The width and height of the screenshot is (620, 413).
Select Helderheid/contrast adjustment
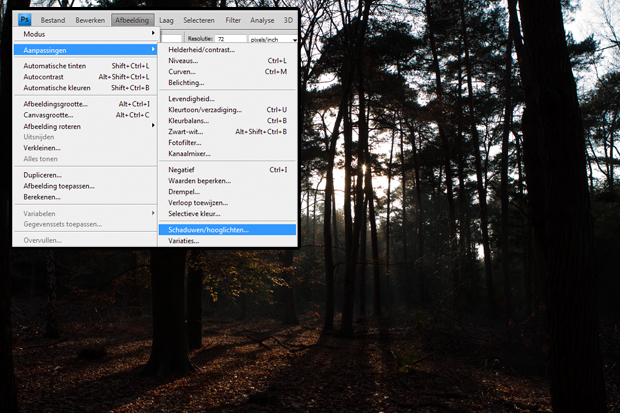pos(227,50)
